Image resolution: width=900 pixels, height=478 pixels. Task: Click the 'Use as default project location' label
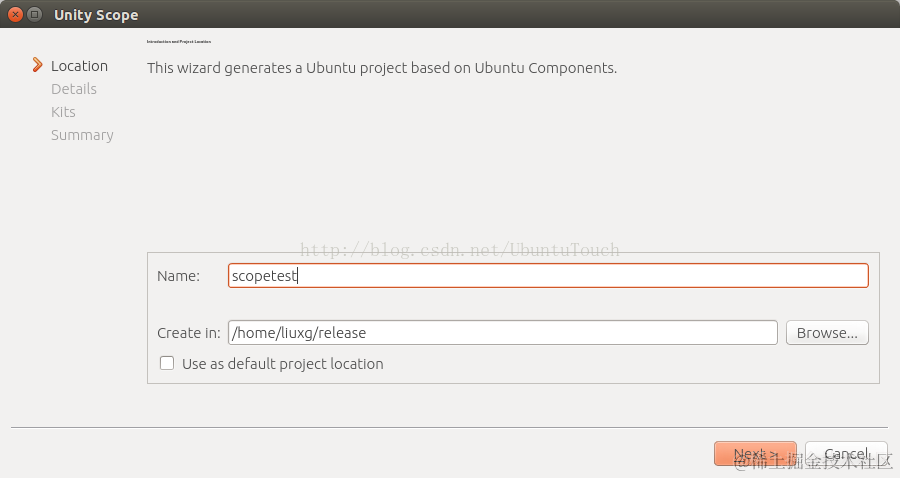[x=282, y=364]
